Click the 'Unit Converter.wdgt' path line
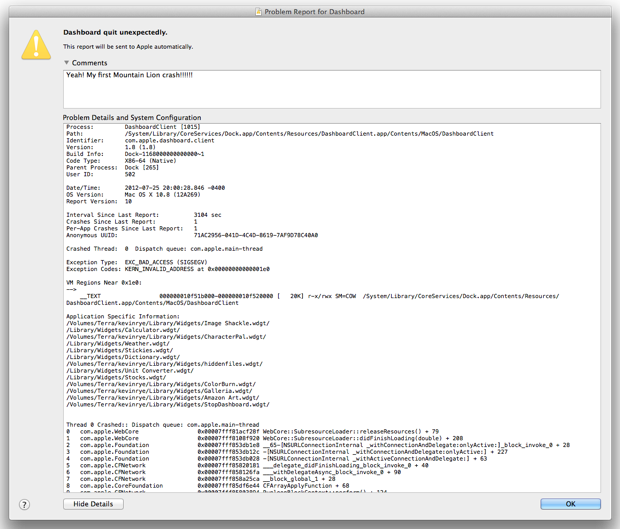620x529 pixels. 130,370
